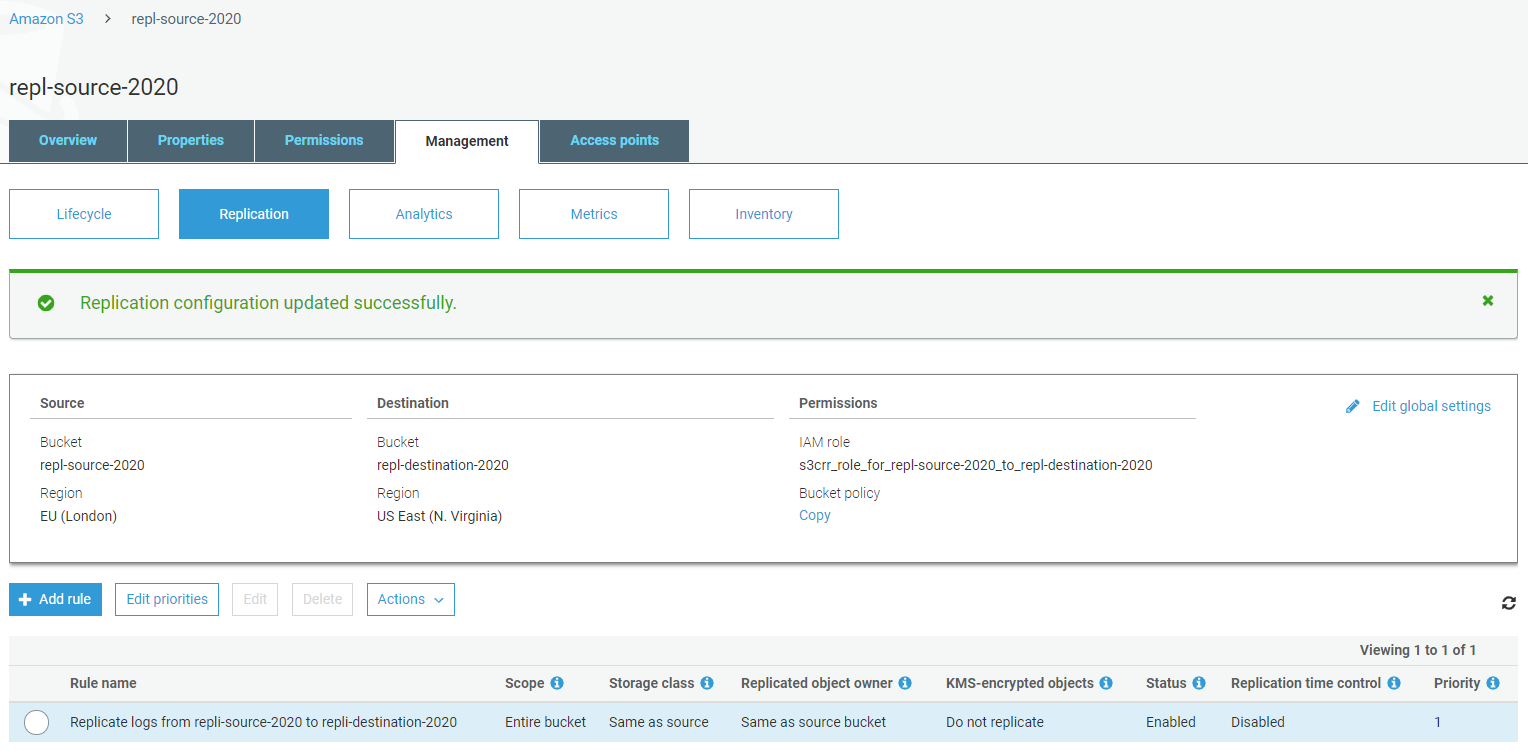The image size is (1528, 751).
Task: Switch to the Properties tab
Action: coord(191,141)
